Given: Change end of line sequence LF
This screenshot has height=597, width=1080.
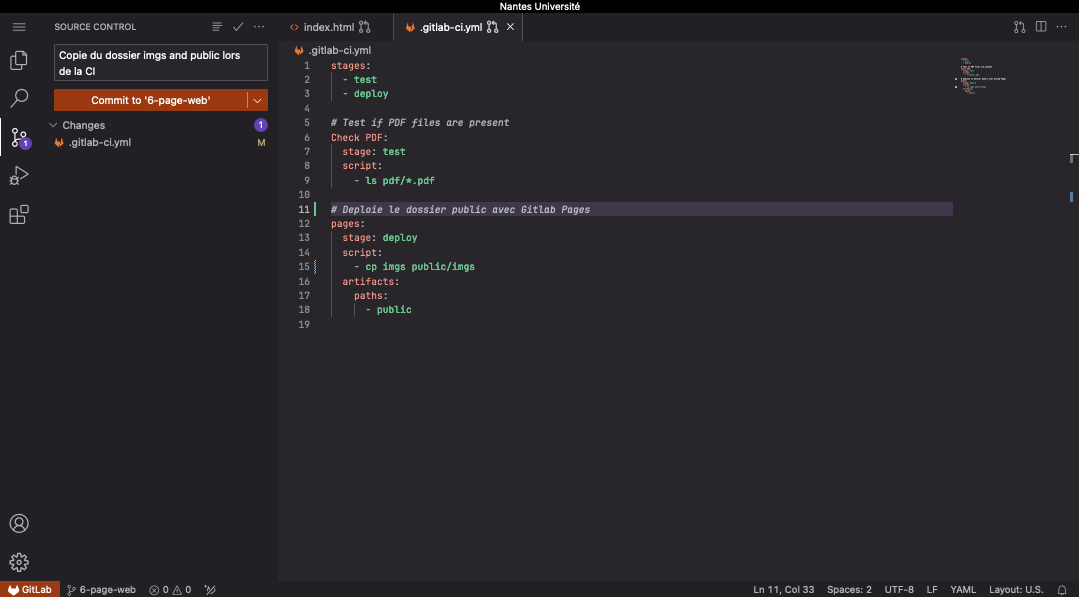Looking at the screenshot, I should (x=932, y=589).
